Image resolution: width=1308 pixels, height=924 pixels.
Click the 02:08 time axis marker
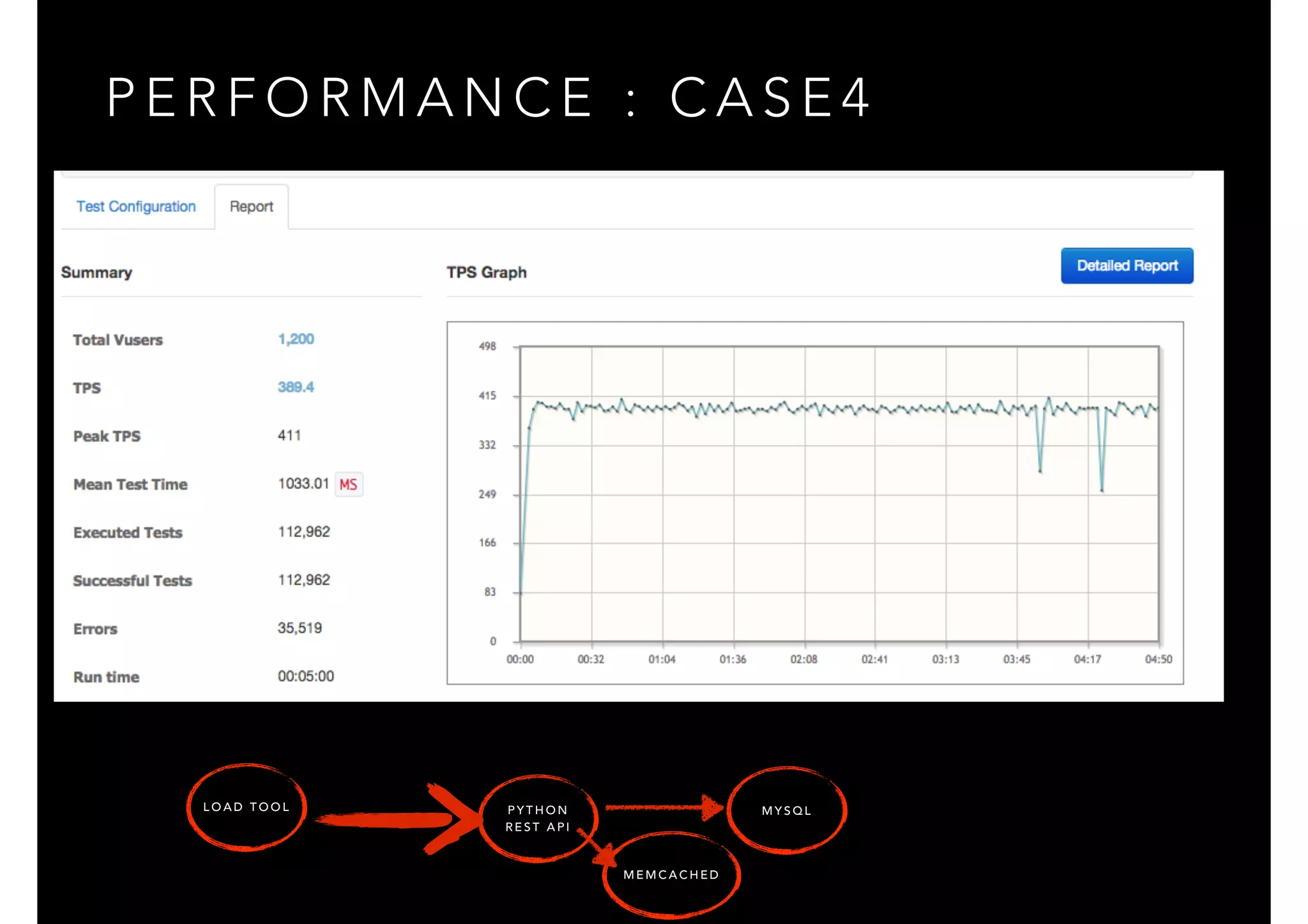coord(803,659)
